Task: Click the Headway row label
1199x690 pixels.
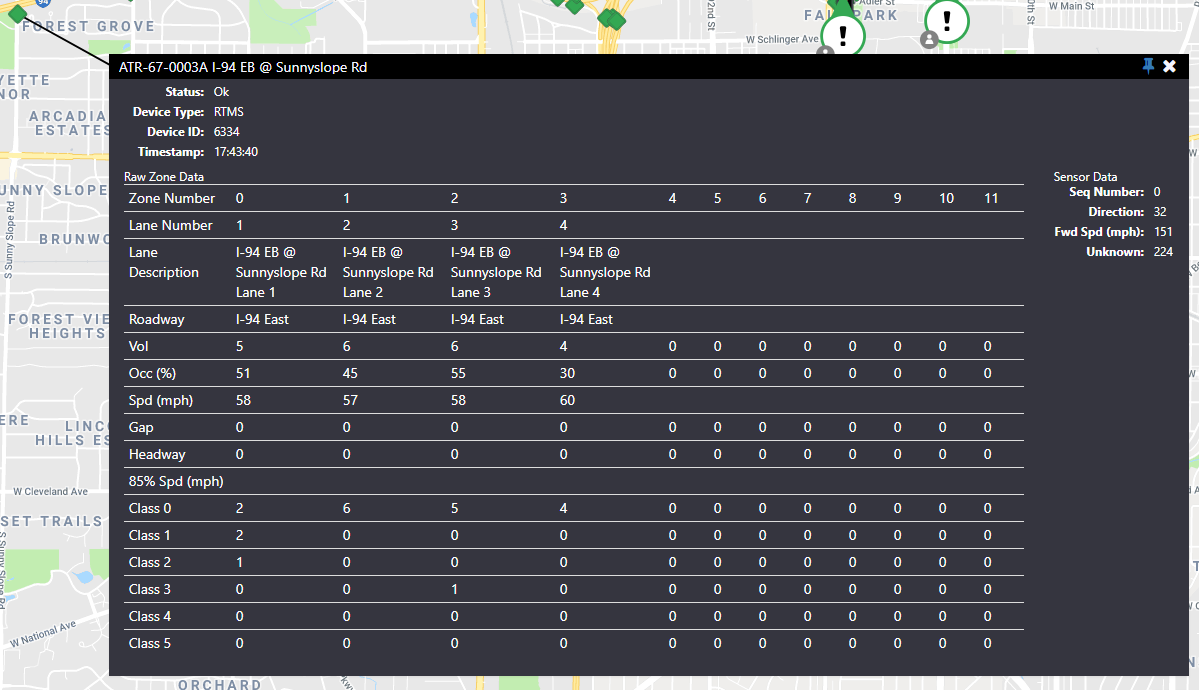Action: click(157, 454)
